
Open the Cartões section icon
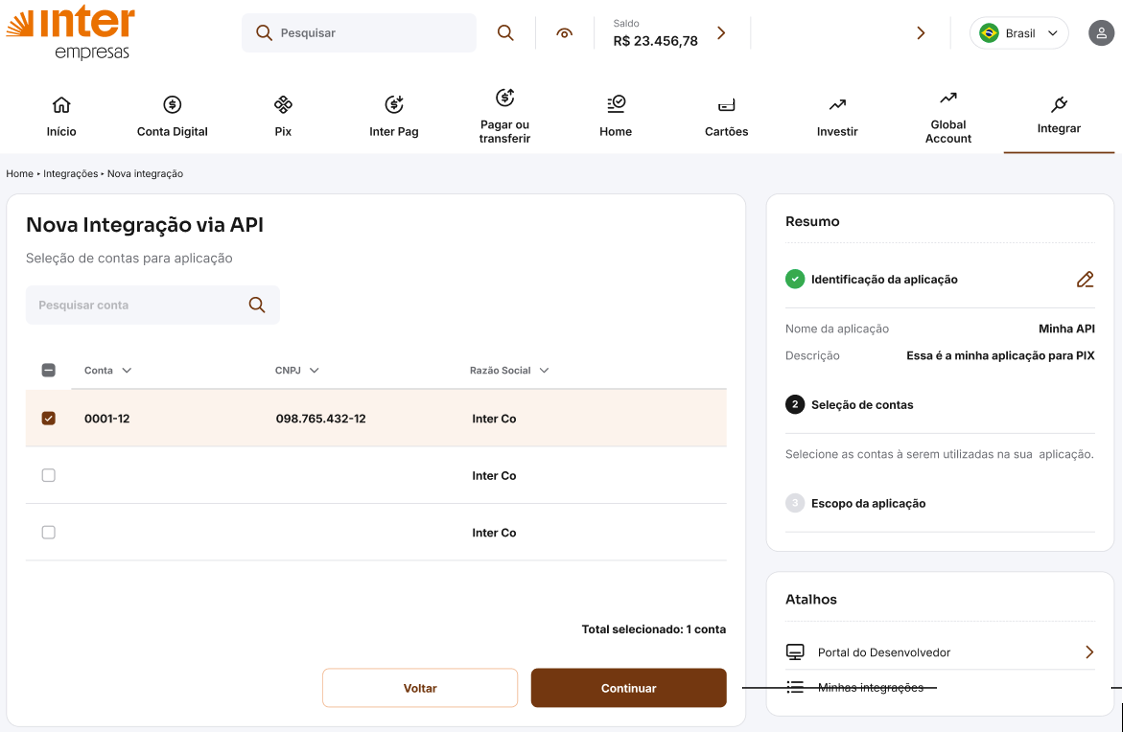[x=726, y=105]
